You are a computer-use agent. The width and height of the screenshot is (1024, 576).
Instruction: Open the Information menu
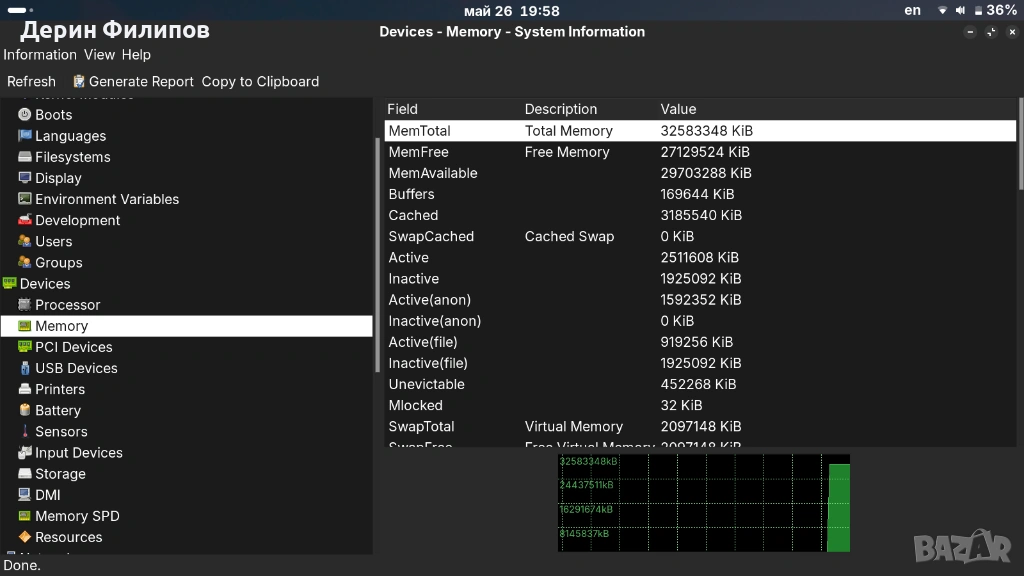40,55
